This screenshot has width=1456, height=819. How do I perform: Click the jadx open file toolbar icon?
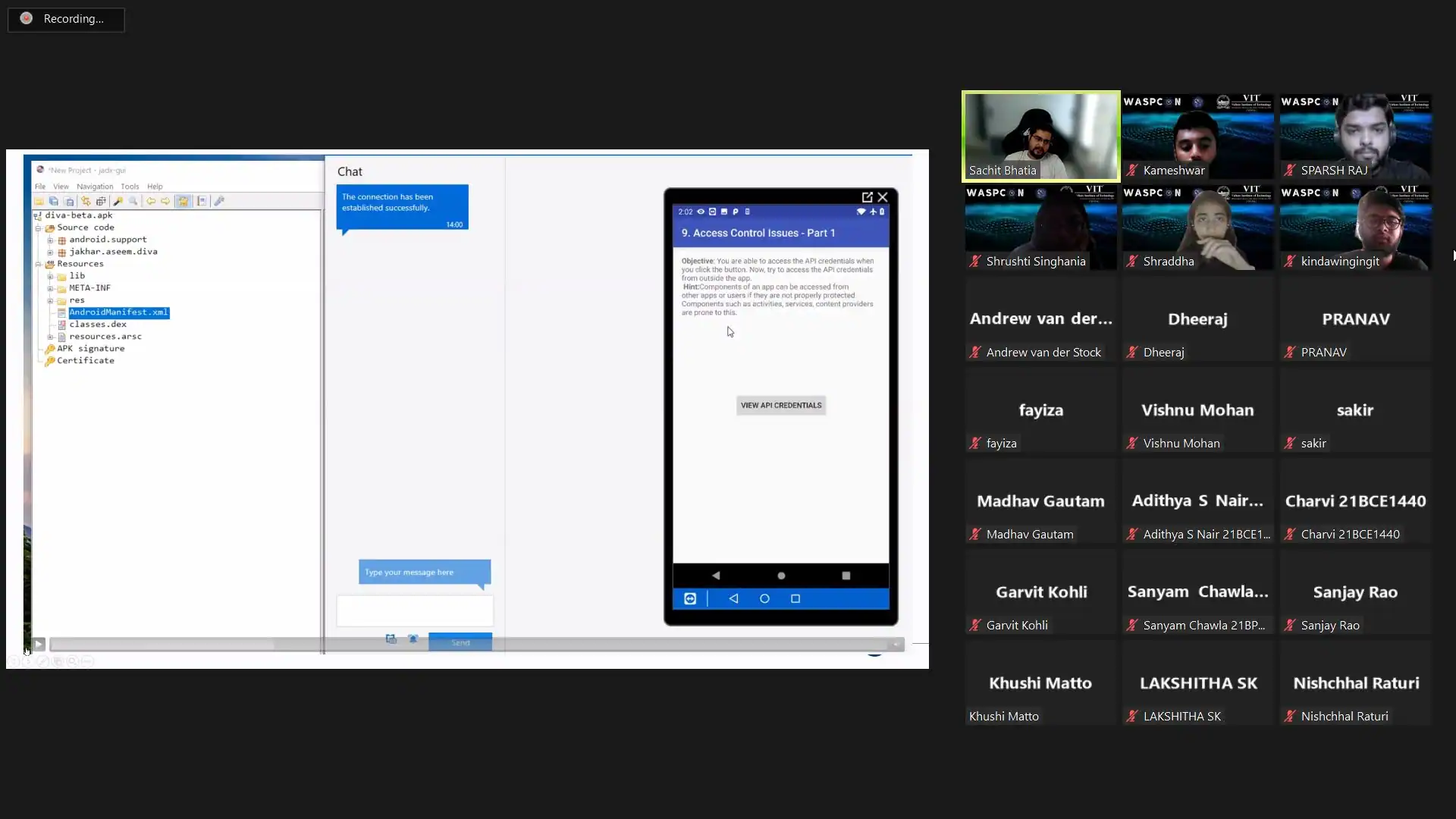point(39,202)
